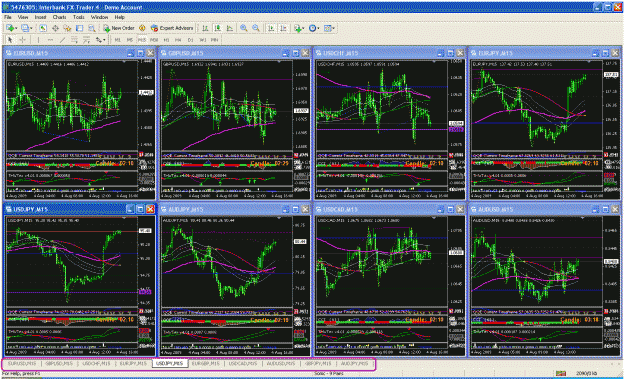Screen dimensions: 625x379
Task: Switch timeframe to MN
Action: click(214, 40)
